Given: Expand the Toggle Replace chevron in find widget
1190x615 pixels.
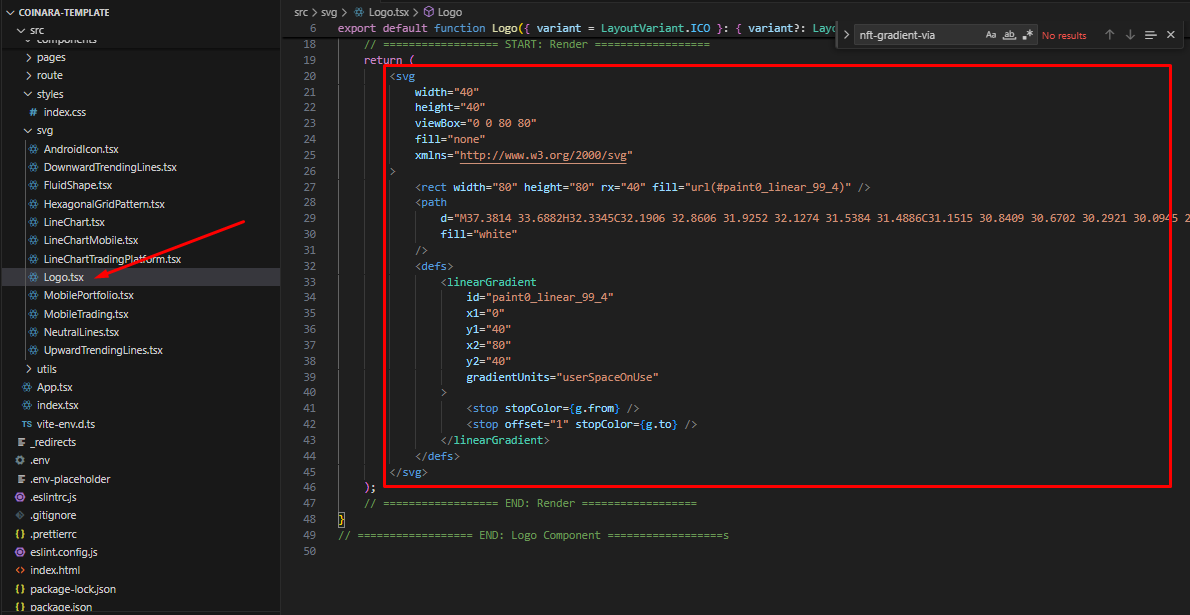Looking at the screenshot, I should 847,35.
